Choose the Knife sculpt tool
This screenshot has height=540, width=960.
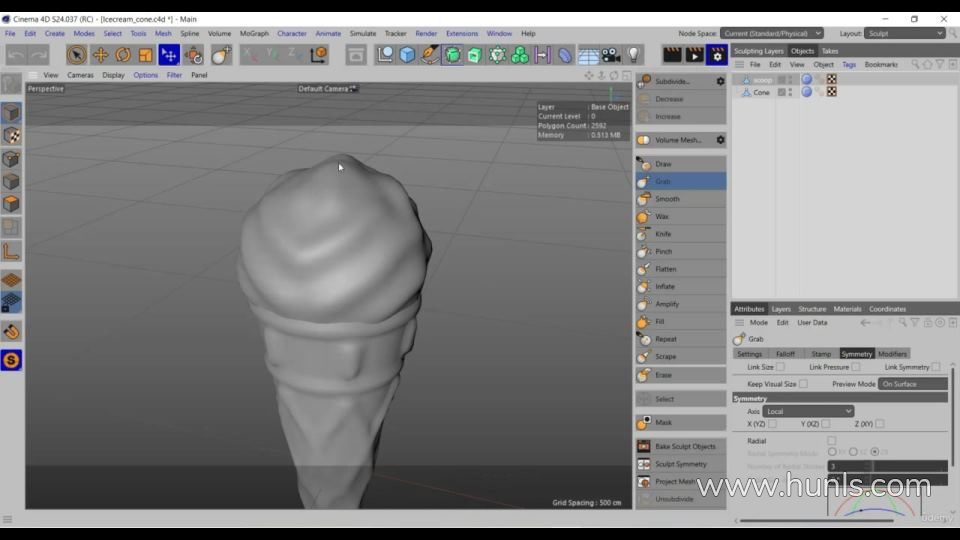pos(663,234)
